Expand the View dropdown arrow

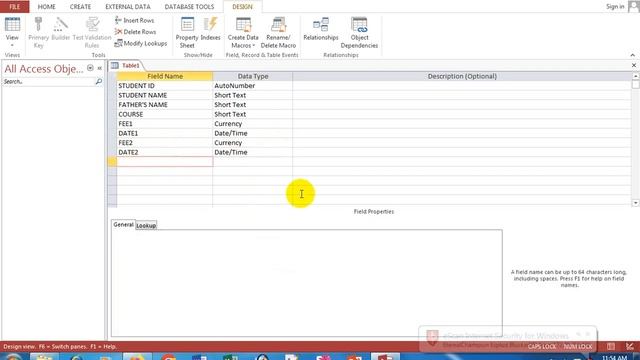[x=12, y=45]
